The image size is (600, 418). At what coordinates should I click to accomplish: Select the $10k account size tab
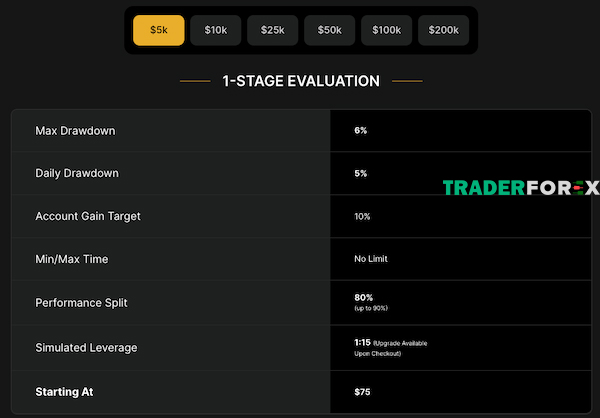tap(215, 31)
